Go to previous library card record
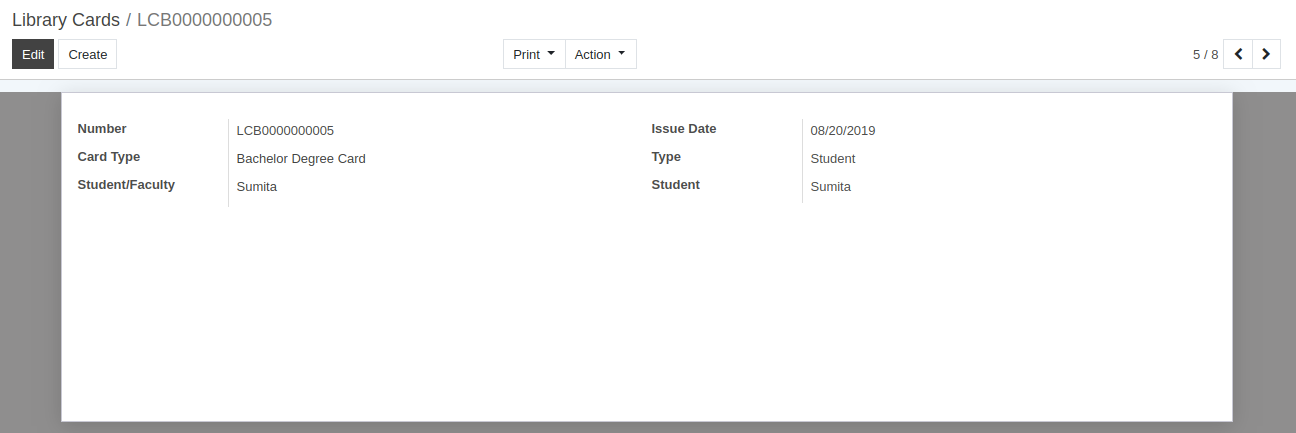The image size is (1296, 433). coord(1238,54)
